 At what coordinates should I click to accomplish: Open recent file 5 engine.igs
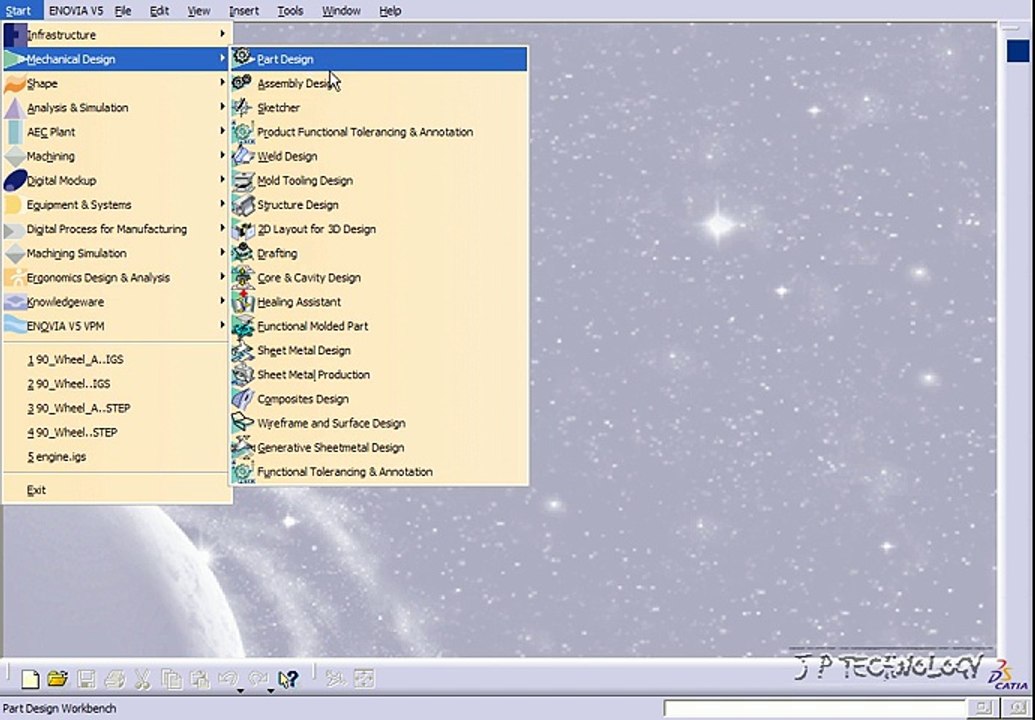117,457
